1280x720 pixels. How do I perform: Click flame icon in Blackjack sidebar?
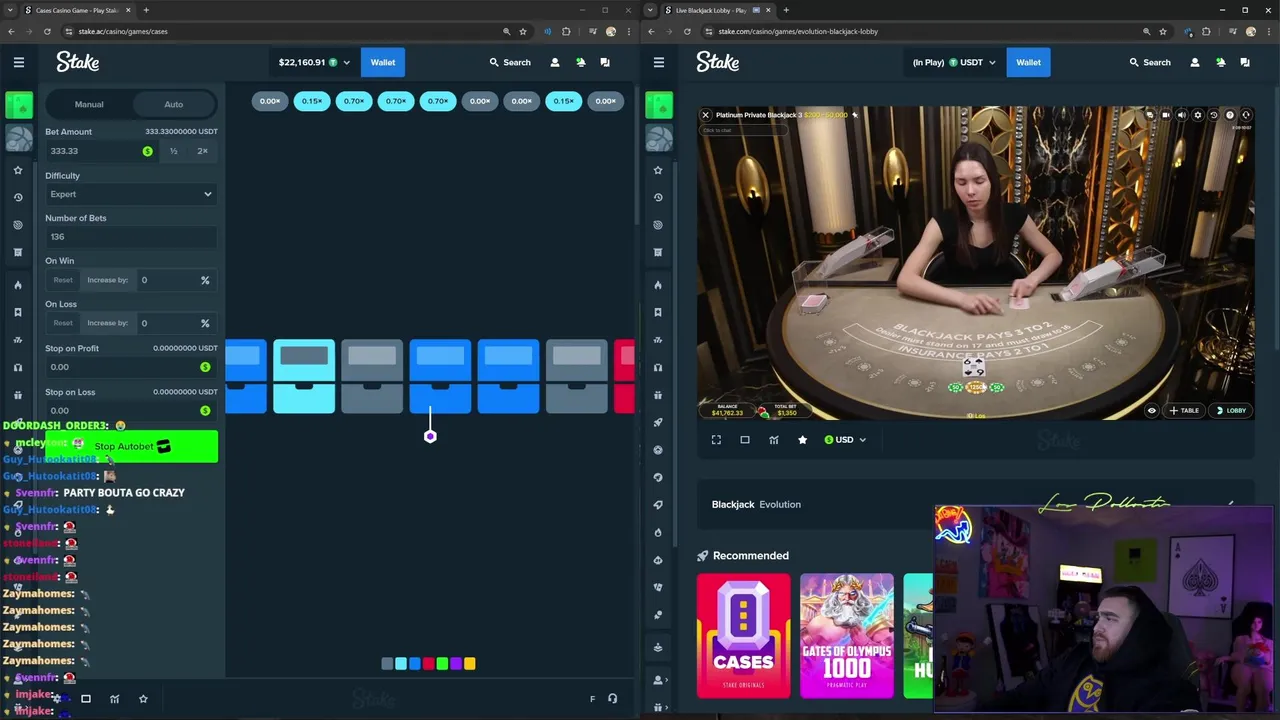tap(658, 285)
